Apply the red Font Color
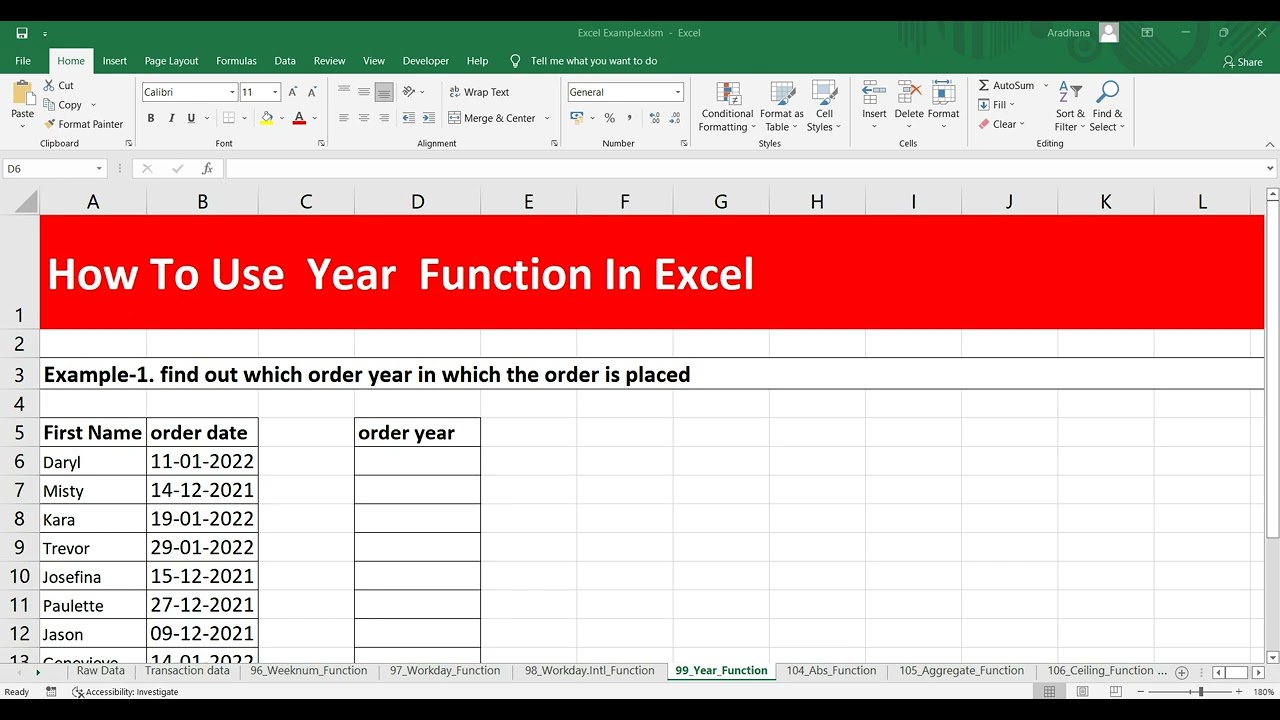The image size is (1280, 720). 299,118
